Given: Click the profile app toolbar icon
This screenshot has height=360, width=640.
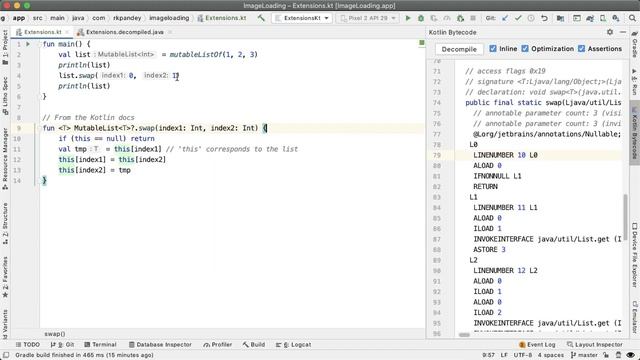Looking at the screenshot, I should coord(447,18).
